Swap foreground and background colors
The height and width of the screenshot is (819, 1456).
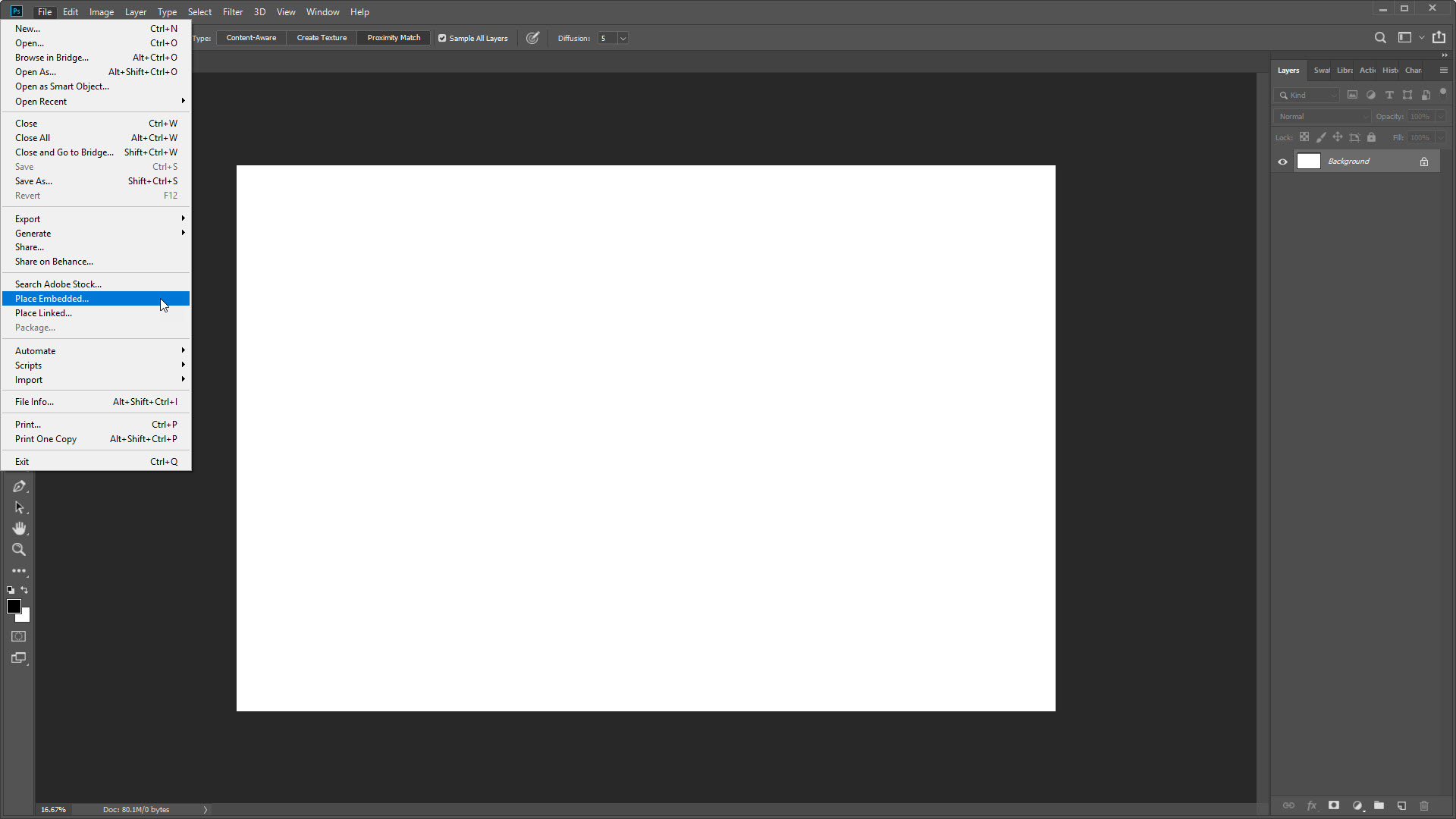point(24,590)
